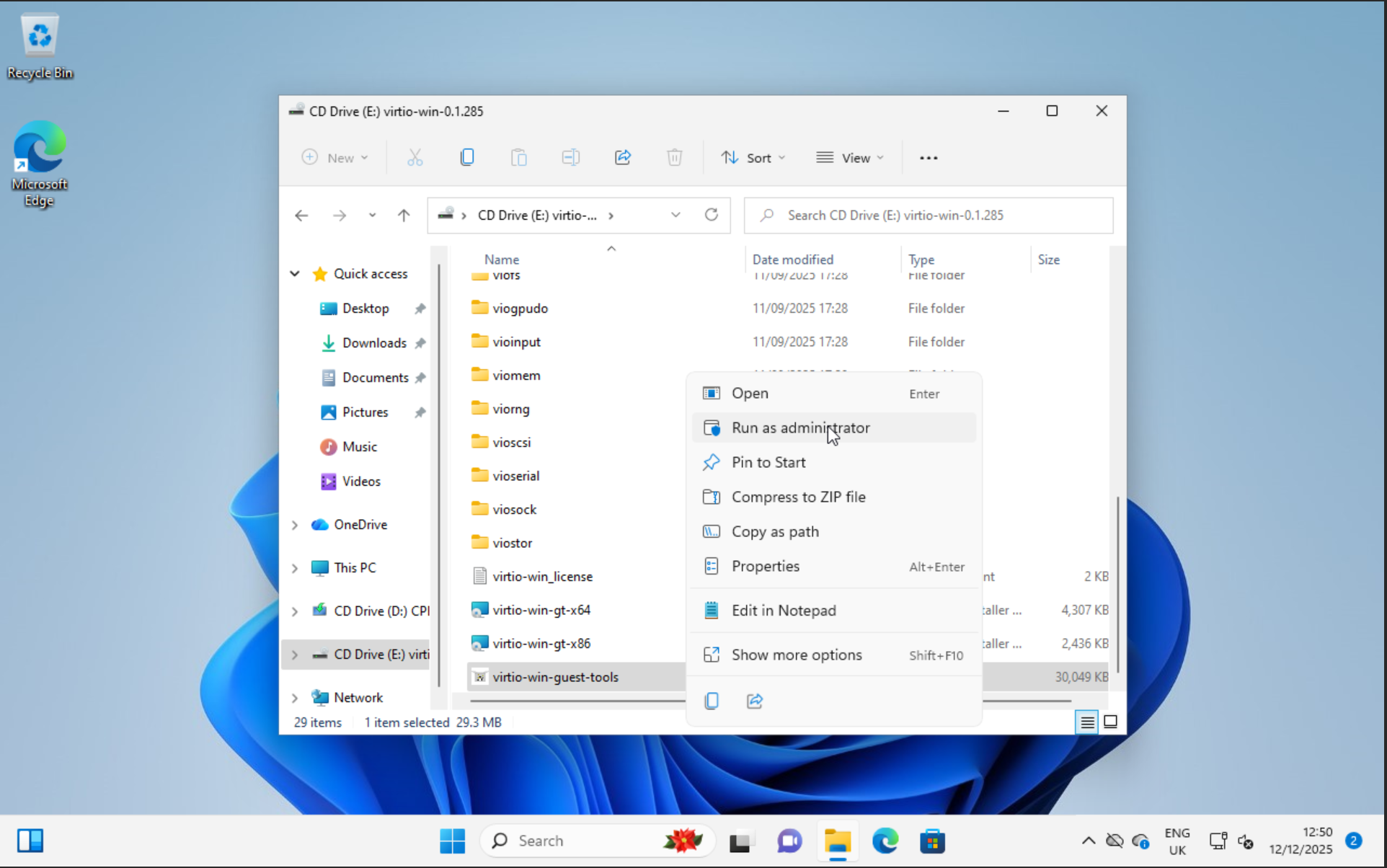Expand the OneDrive tree node
This screenshot has height=868, width=1387.
point(295,525)
